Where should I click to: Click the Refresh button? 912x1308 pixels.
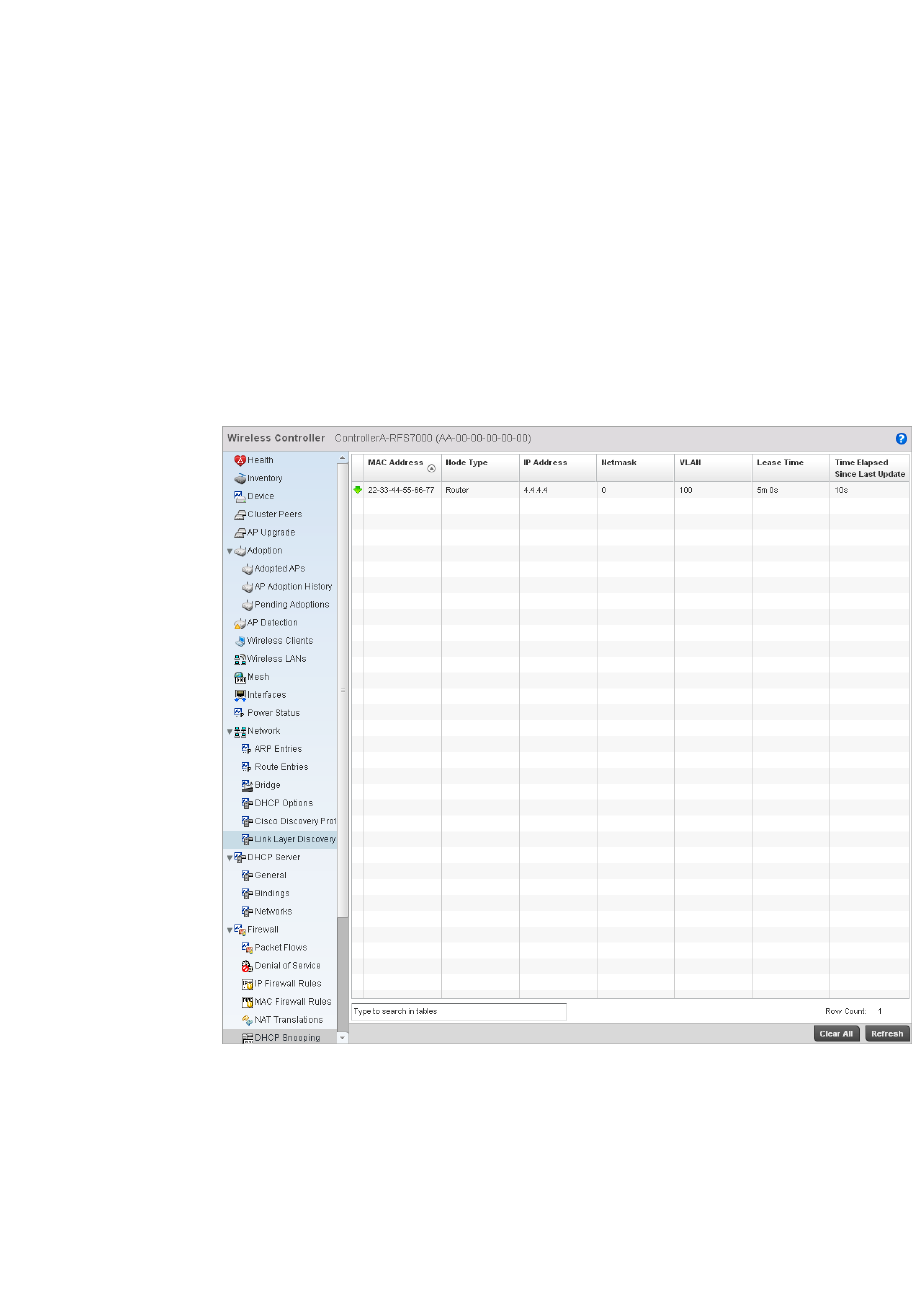(x=887, y=1034)
